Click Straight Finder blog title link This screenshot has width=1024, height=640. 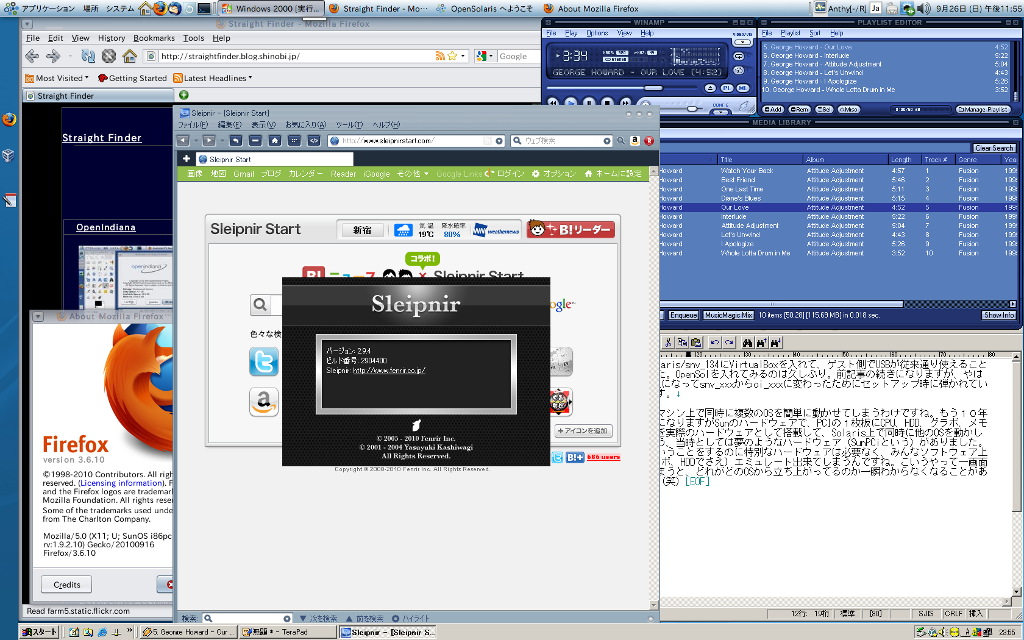(102, 138)
